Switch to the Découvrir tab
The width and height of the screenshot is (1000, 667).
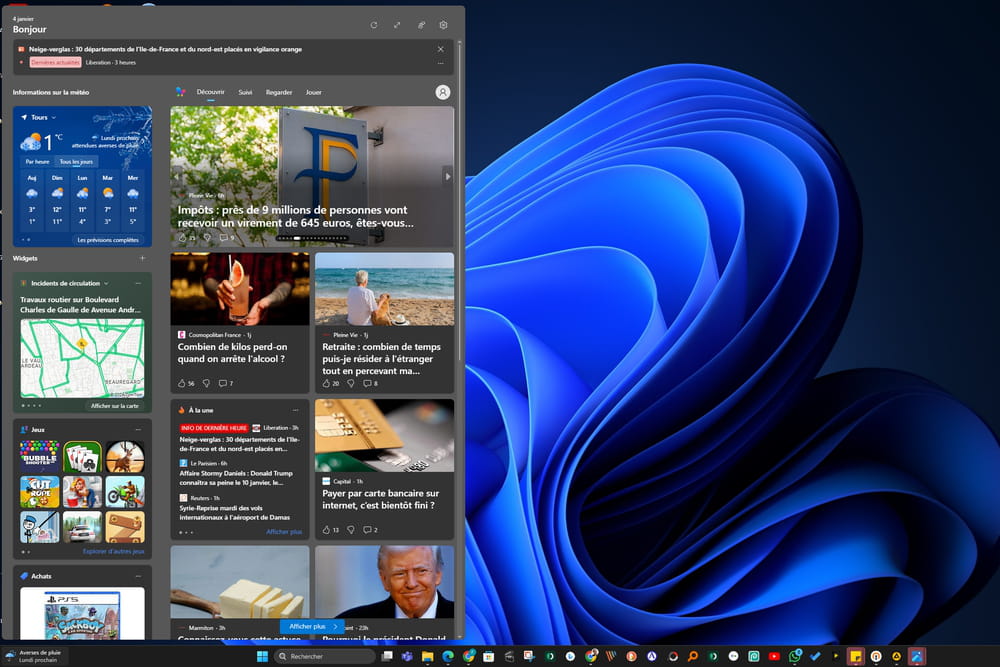[210, 92]
